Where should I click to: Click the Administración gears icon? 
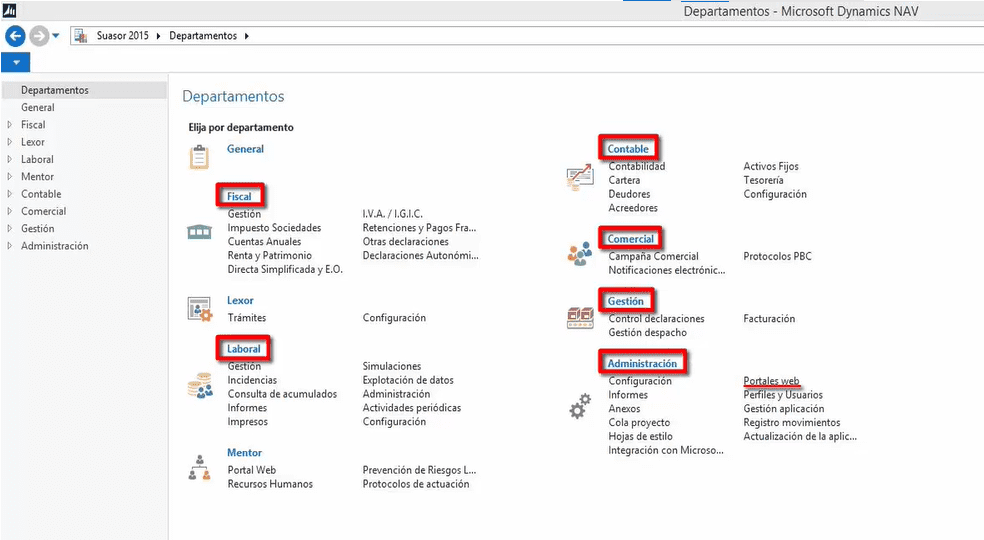point(580,406)
